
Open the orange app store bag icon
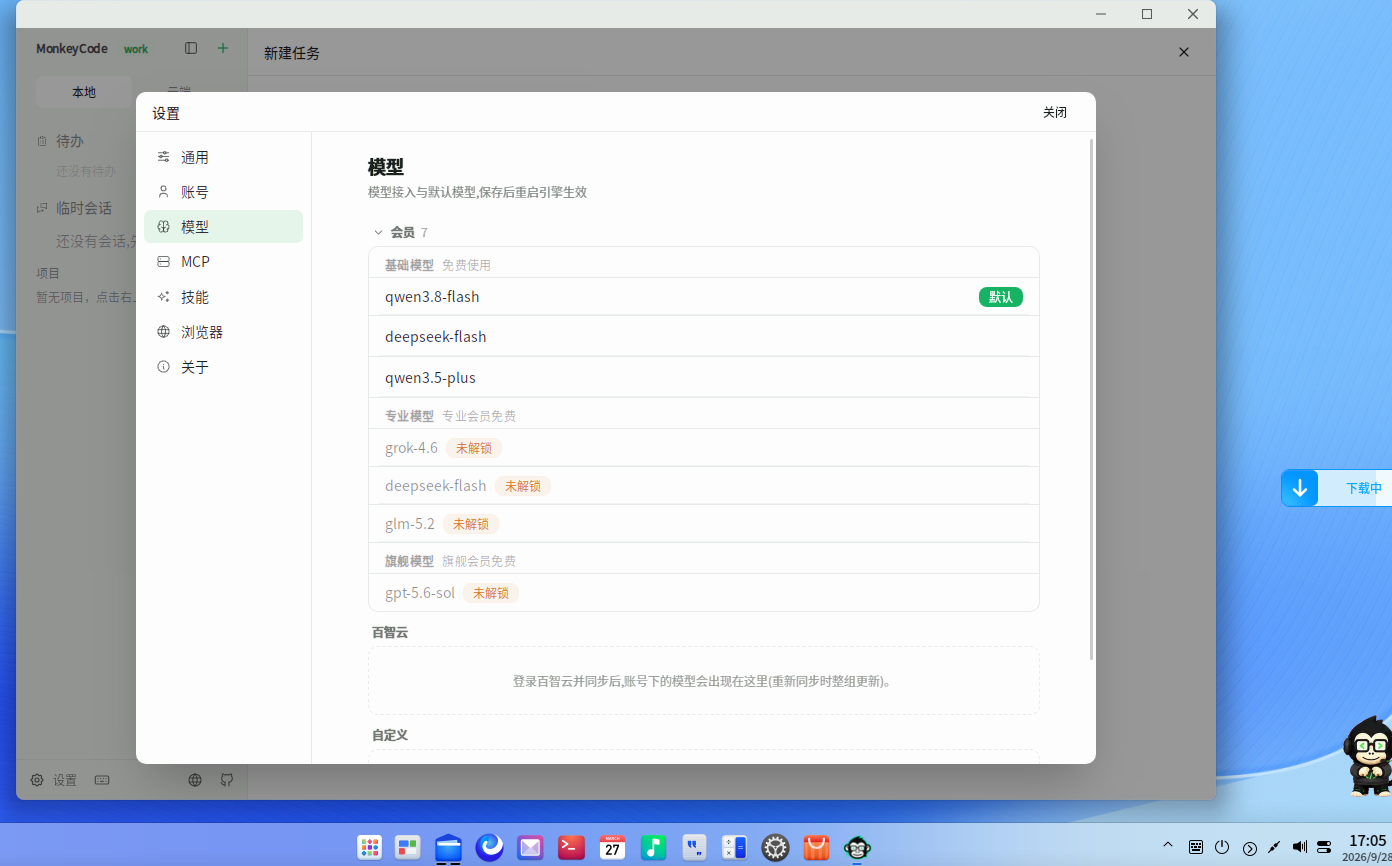[817, 848]
